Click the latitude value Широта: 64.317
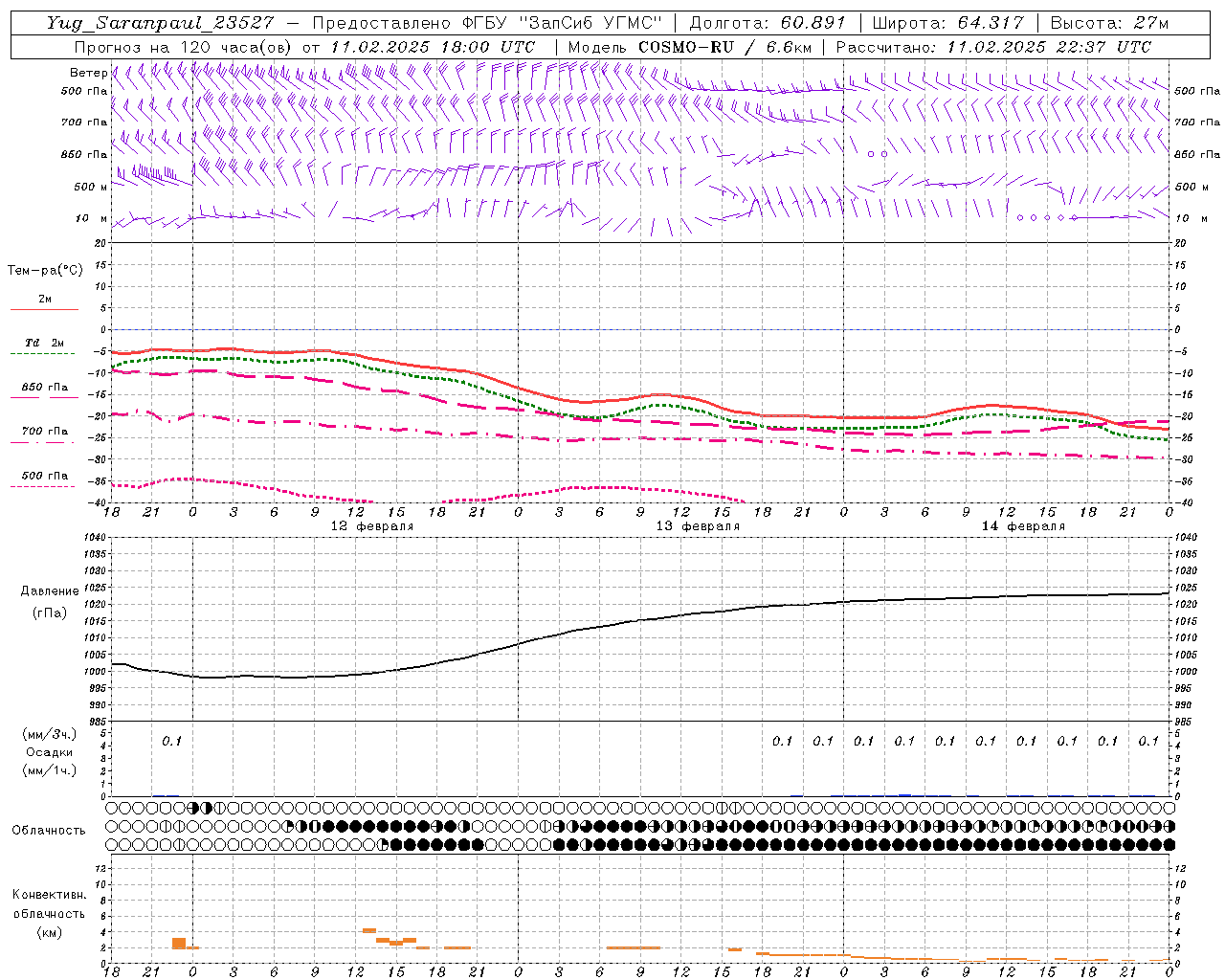This screenshot has width=1225, height=980. click(x=947, y=23)
